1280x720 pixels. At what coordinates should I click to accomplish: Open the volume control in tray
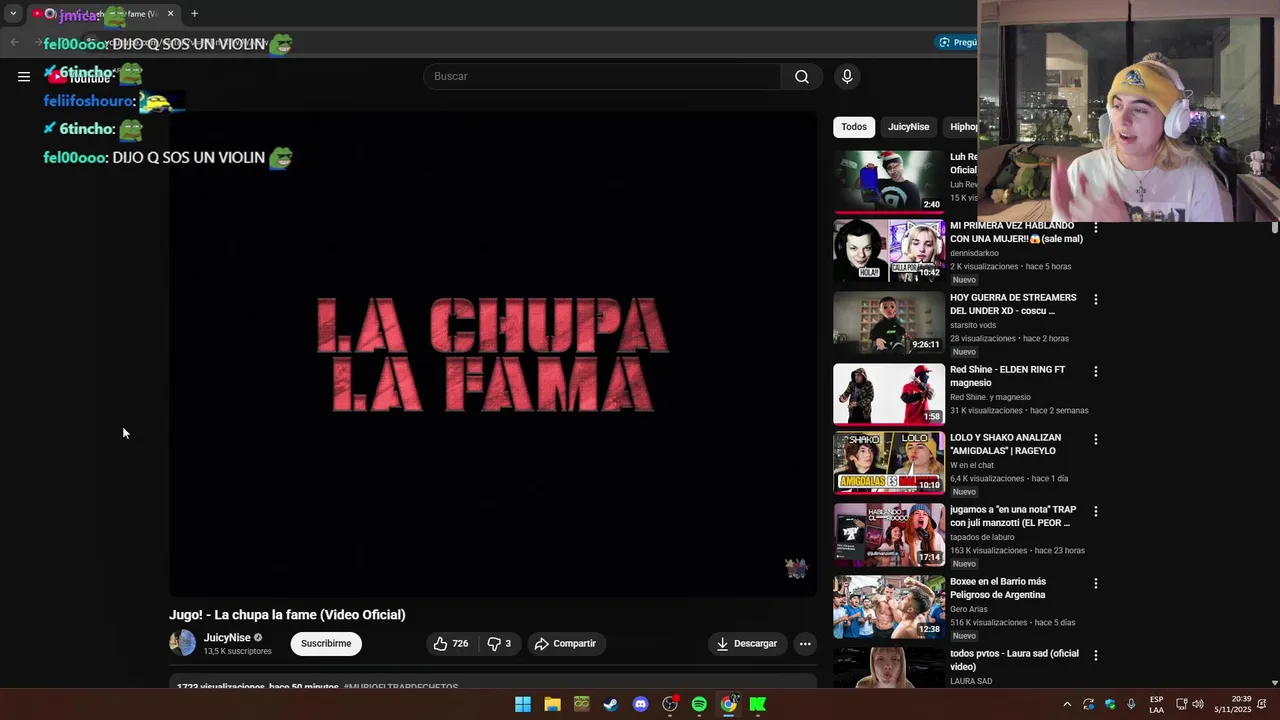coord(1198,704)
